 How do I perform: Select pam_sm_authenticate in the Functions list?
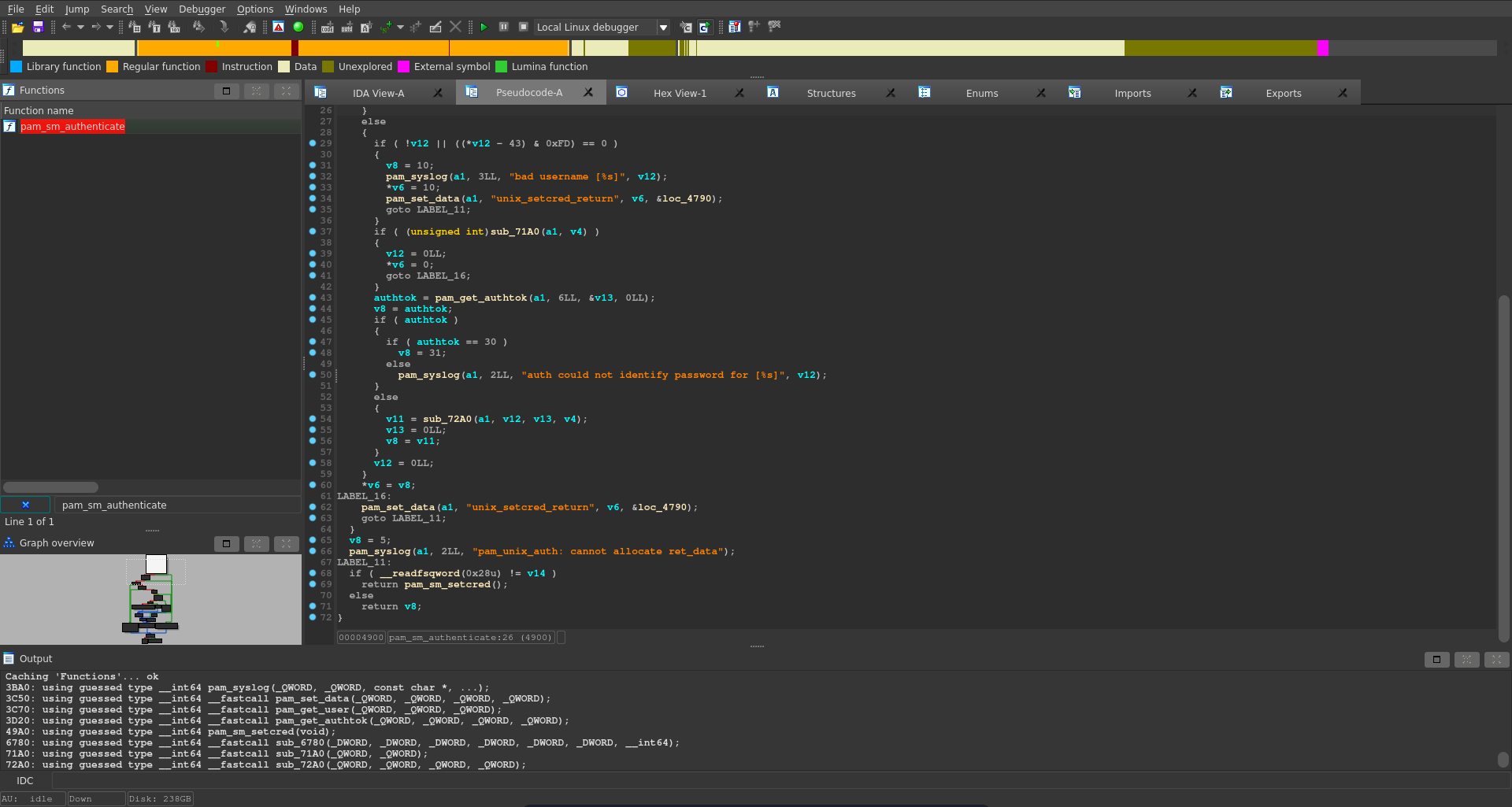point(72,127)
